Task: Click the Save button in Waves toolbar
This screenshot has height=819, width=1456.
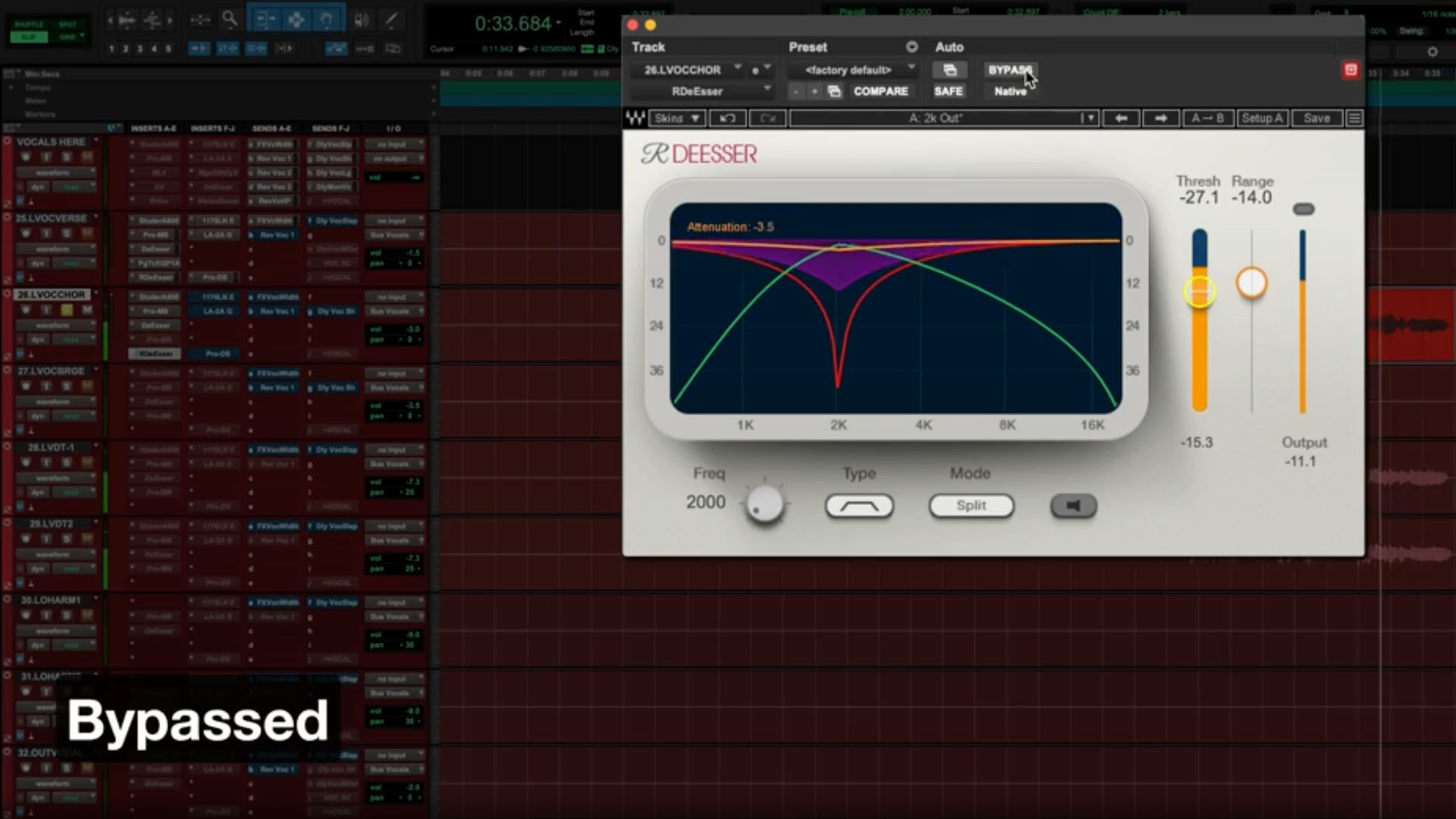Action: click(x=1316, y=118)
